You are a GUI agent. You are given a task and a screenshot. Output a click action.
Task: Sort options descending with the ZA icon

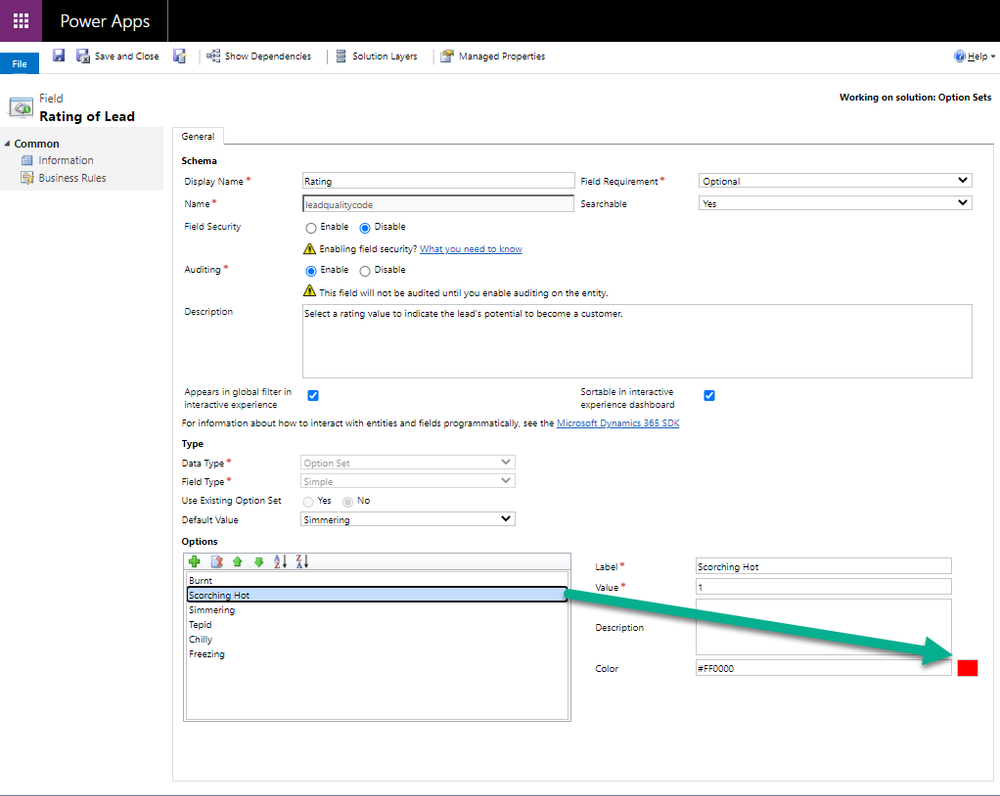tap(301, 562)
